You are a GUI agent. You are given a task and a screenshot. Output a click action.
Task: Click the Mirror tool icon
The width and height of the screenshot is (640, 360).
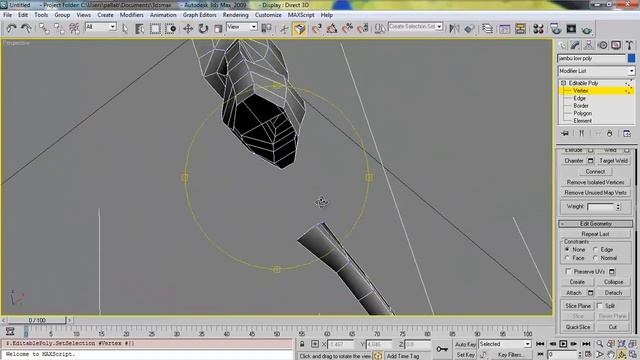point(454,28)
